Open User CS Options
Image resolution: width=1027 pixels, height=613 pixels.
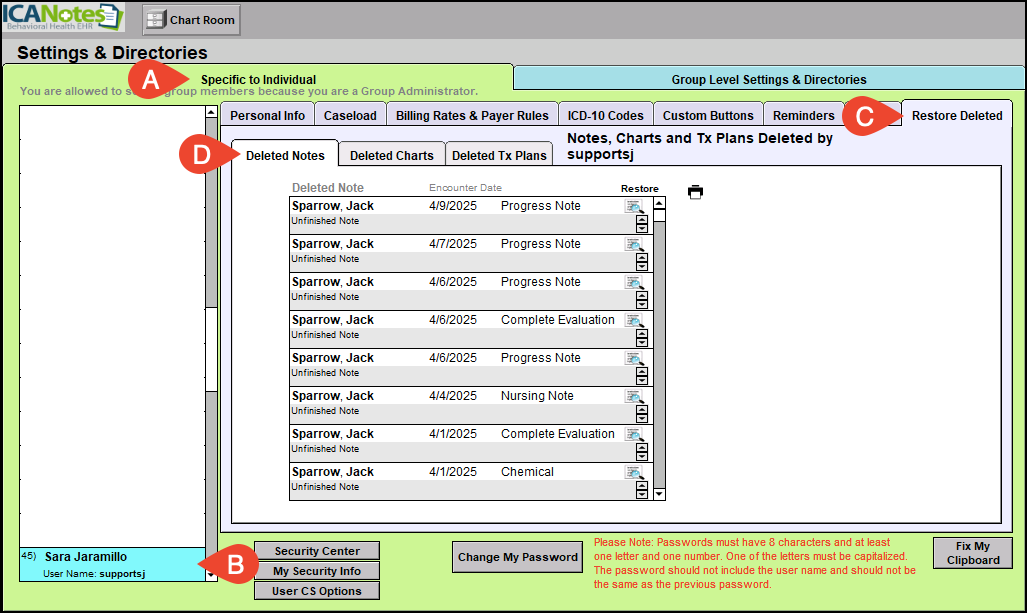[317, 590]
